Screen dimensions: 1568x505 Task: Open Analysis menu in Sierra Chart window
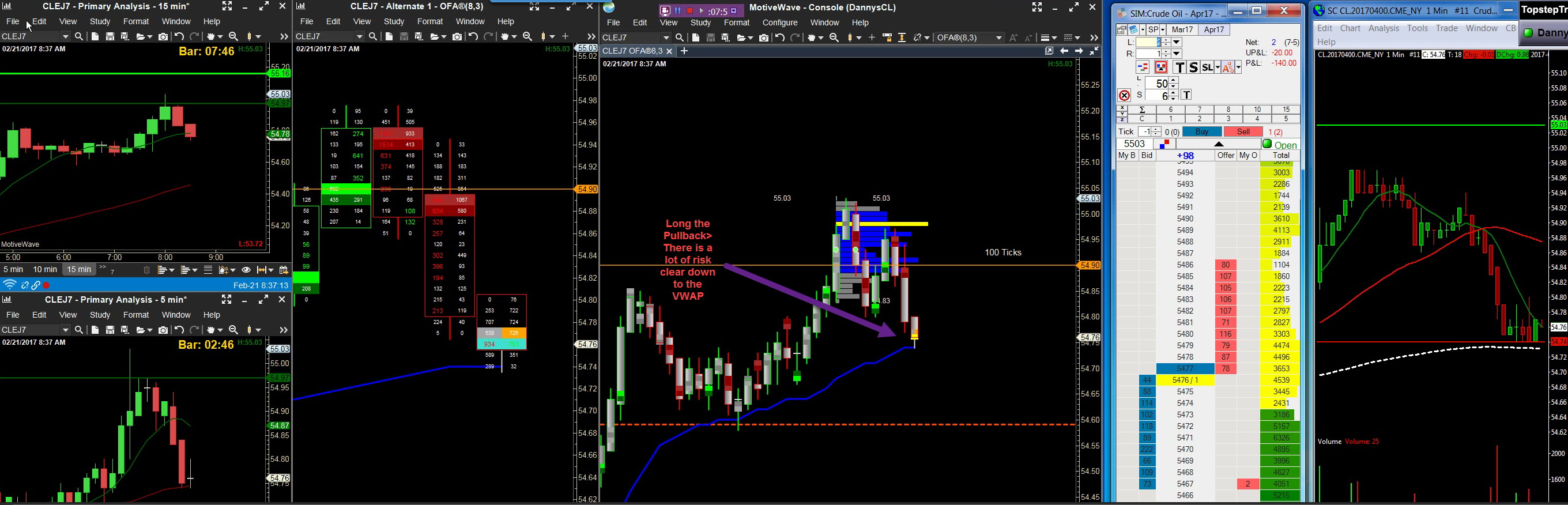click(1384, 28)
